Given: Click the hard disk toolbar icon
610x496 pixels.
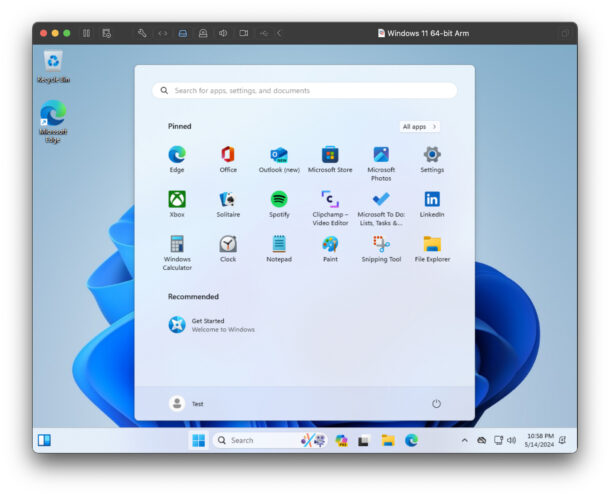Looking at the screenshot, I should coord(183,33).
